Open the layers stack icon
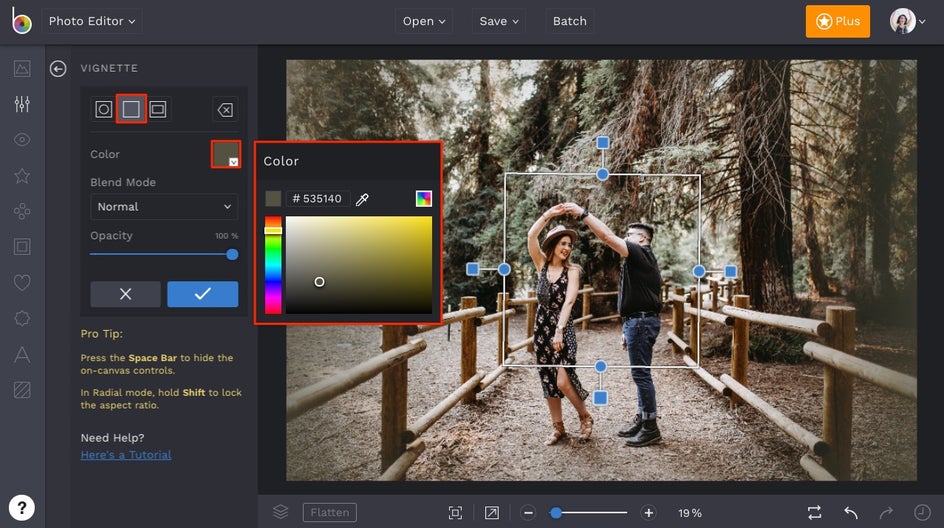Viewport: 944px width, 528px height. [x=281, y=512]
